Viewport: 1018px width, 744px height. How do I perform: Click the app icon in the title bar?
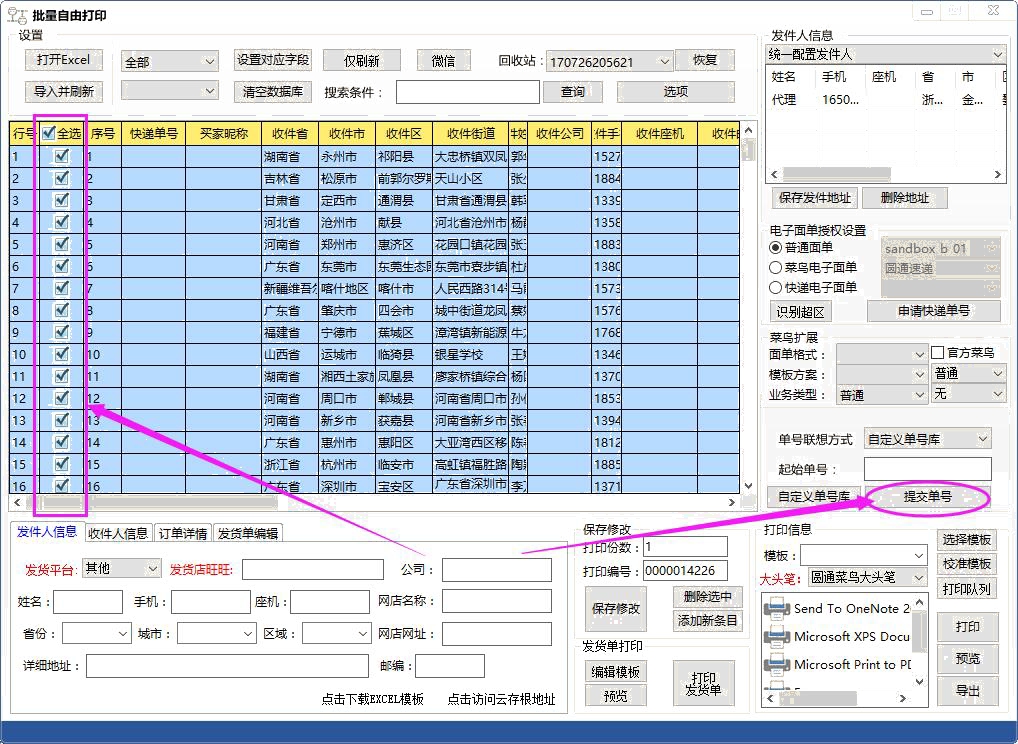[17, 15]
